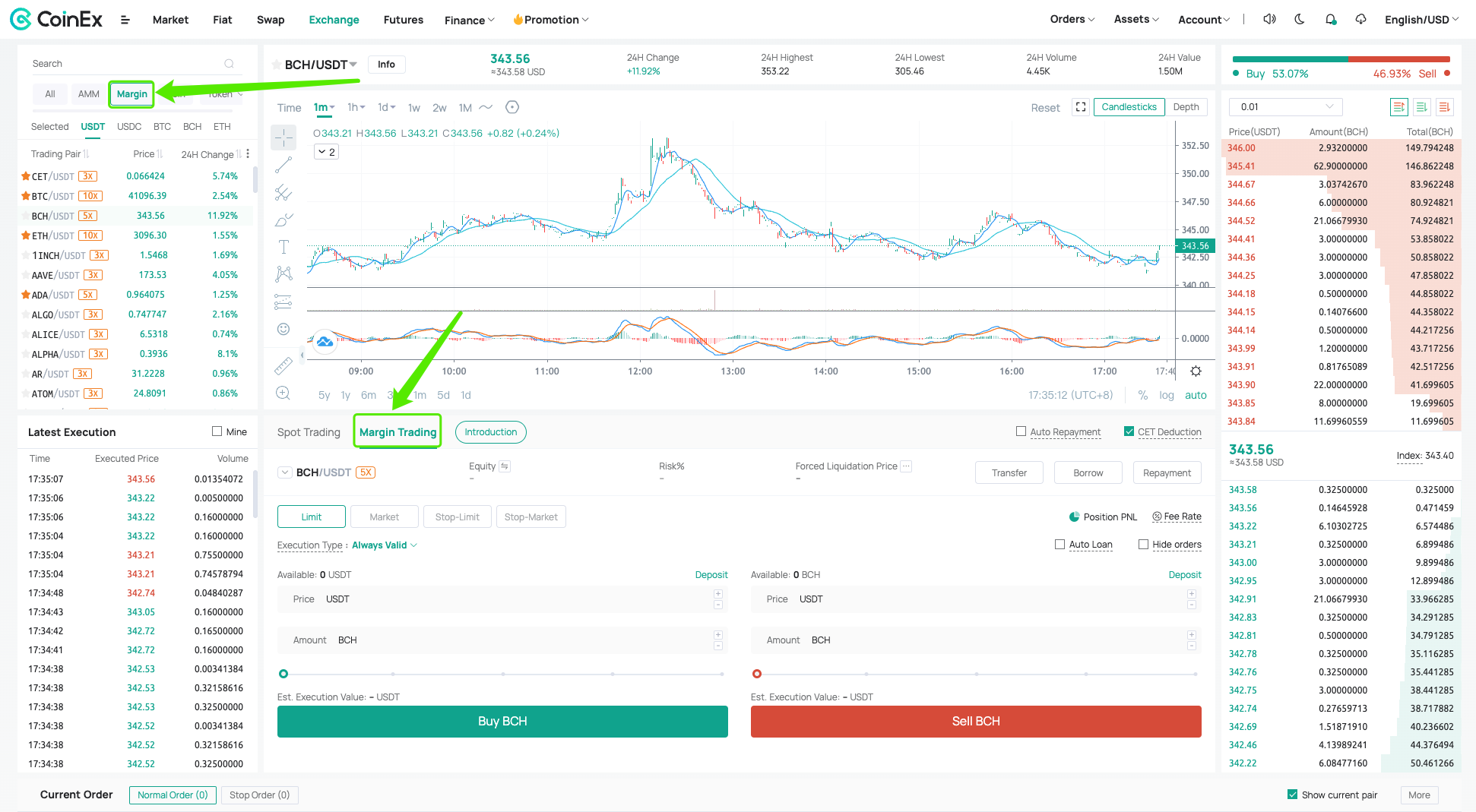Open the BCH/USDT pair selector dropdown
The height and width of the screenshot is (812, 1476).
click(321, 65)
